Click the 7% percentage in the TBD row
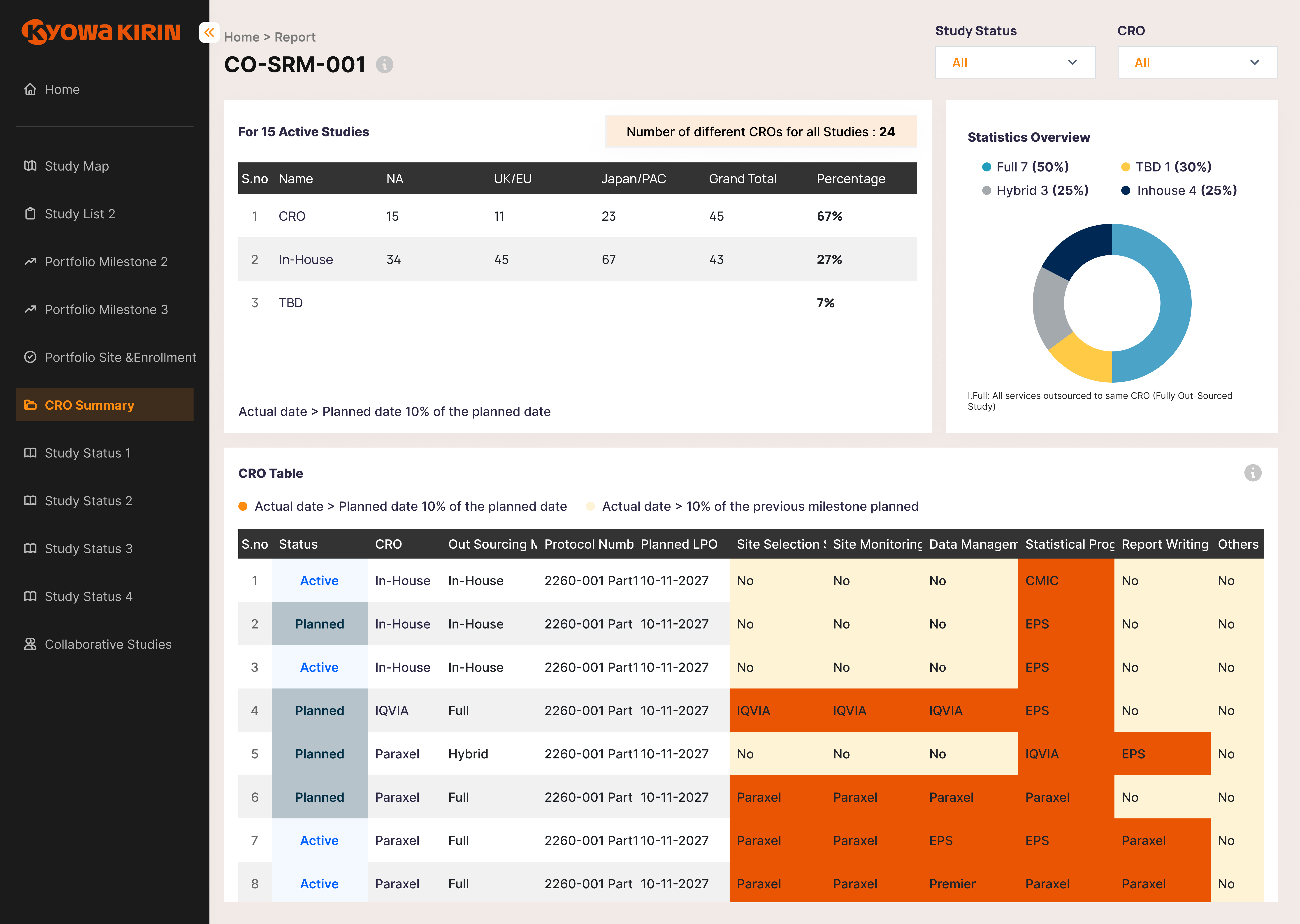 tap(825, 303)
